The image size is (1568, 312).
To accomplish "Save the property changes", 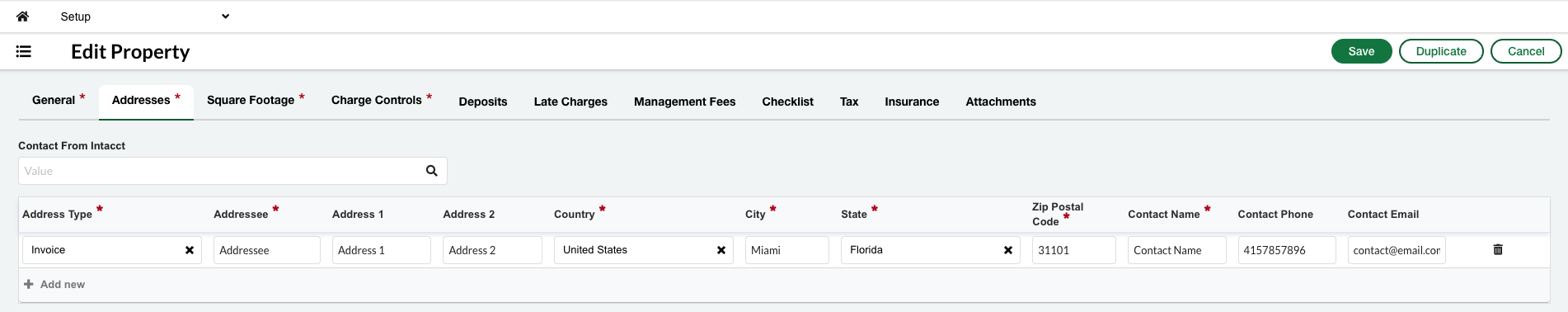I will click(1361, 51).
